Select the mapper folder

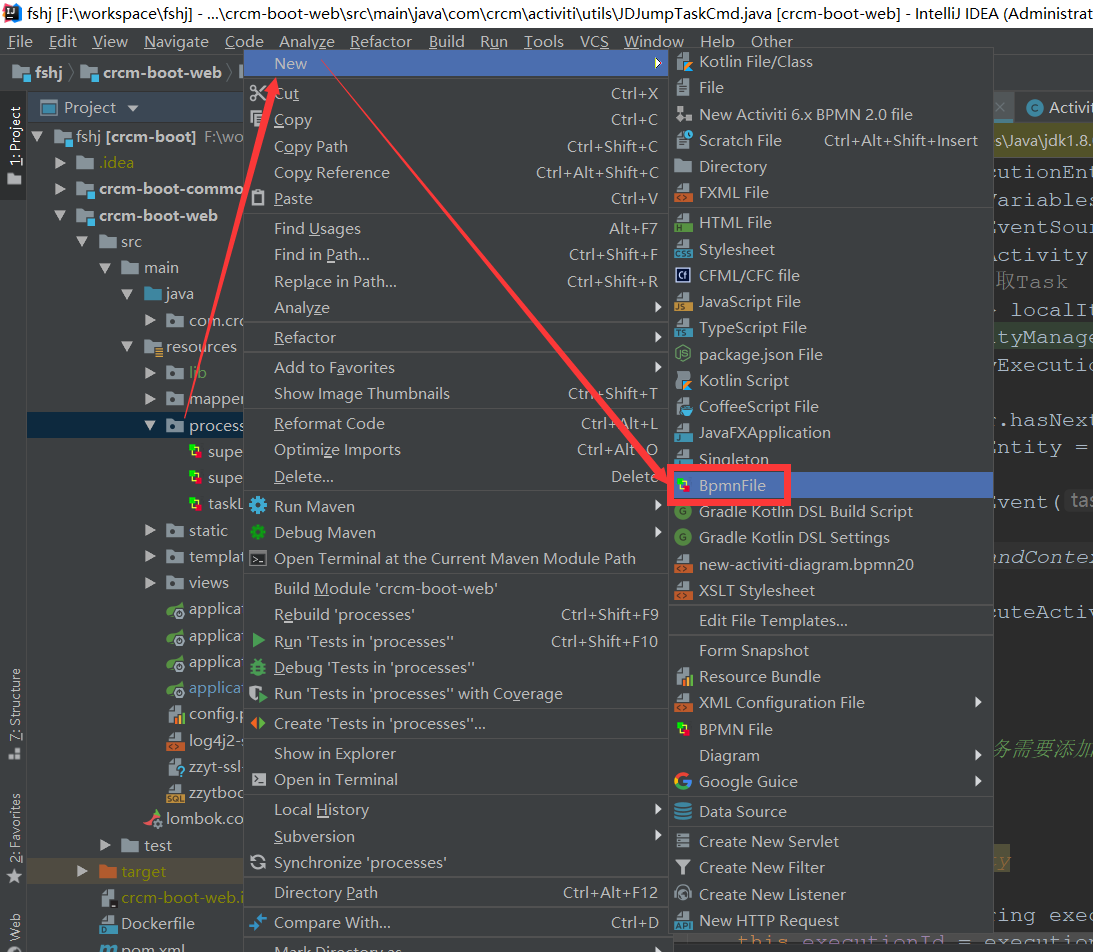pos(216,399)
